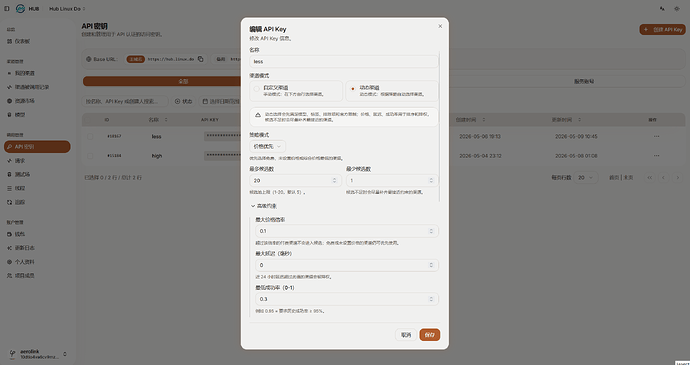This screenshot has height=365, width=690.
Task: Tick the checkbox for row 'less'
Action: 90,136
